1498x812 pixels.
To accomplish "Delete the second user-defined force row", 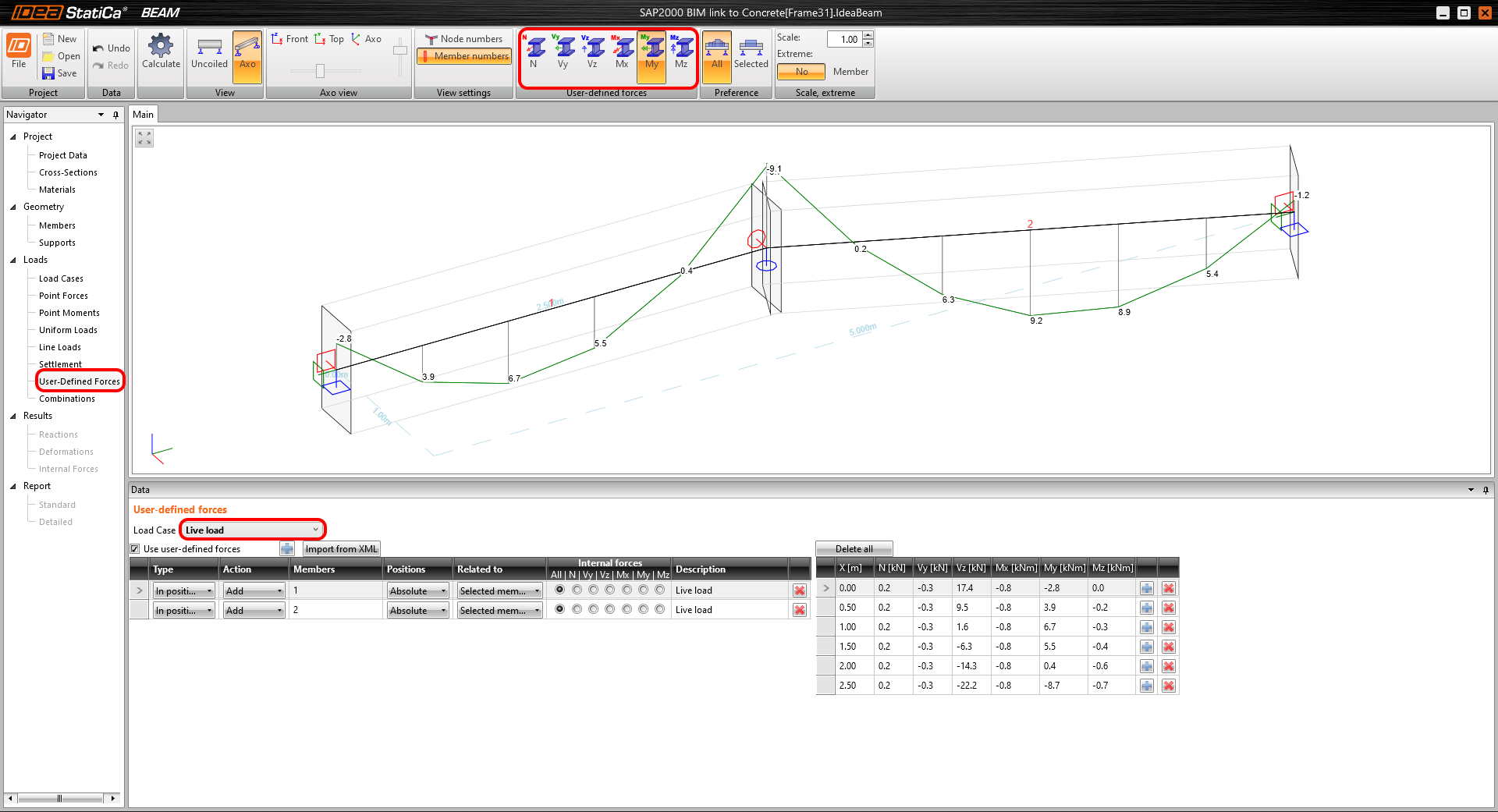I will pyautogui.click(x=799, y=610).
